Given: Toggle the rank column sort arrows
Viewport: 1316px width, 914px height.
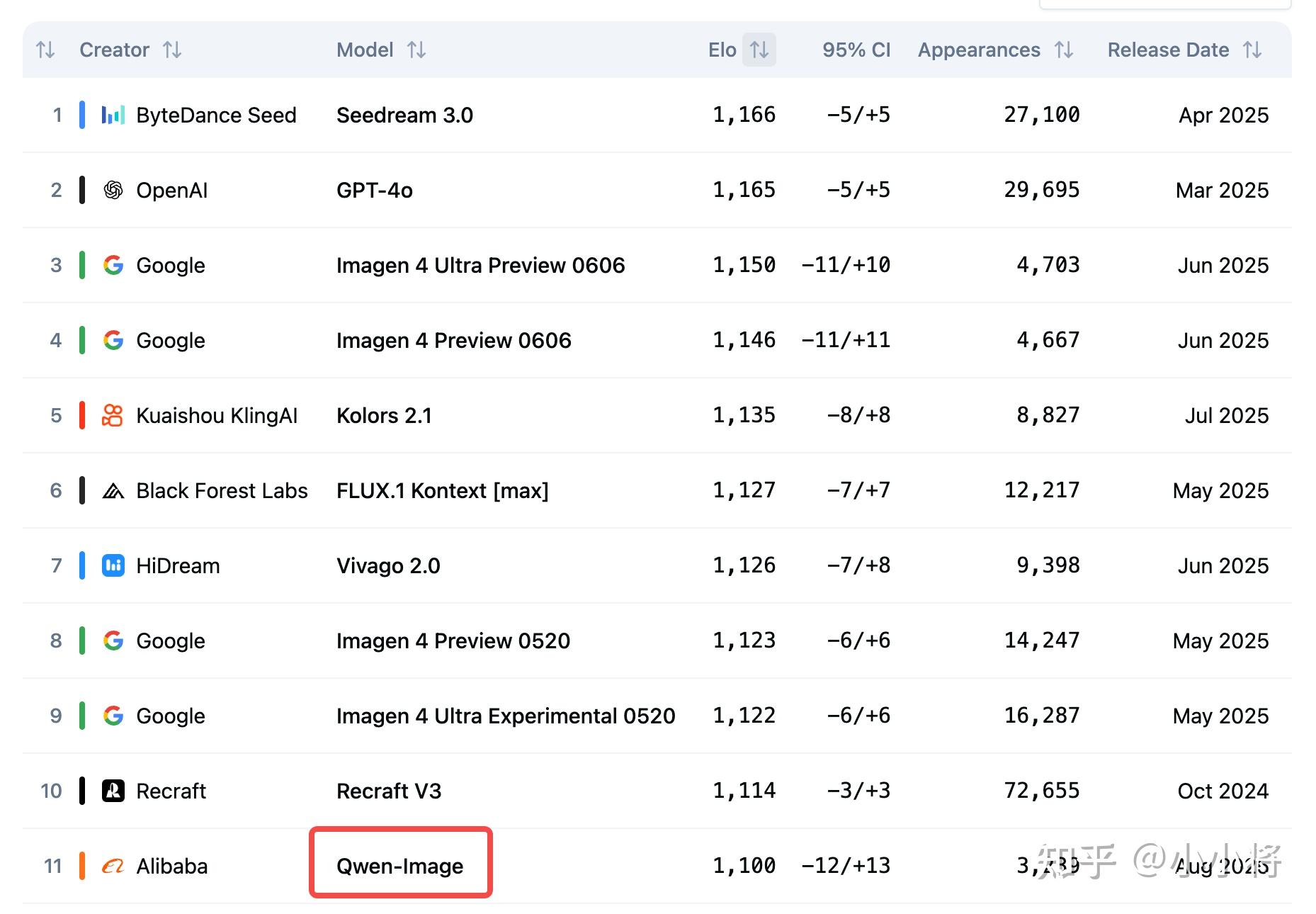Looking at the screenshot, I should [x=45, y=50].
